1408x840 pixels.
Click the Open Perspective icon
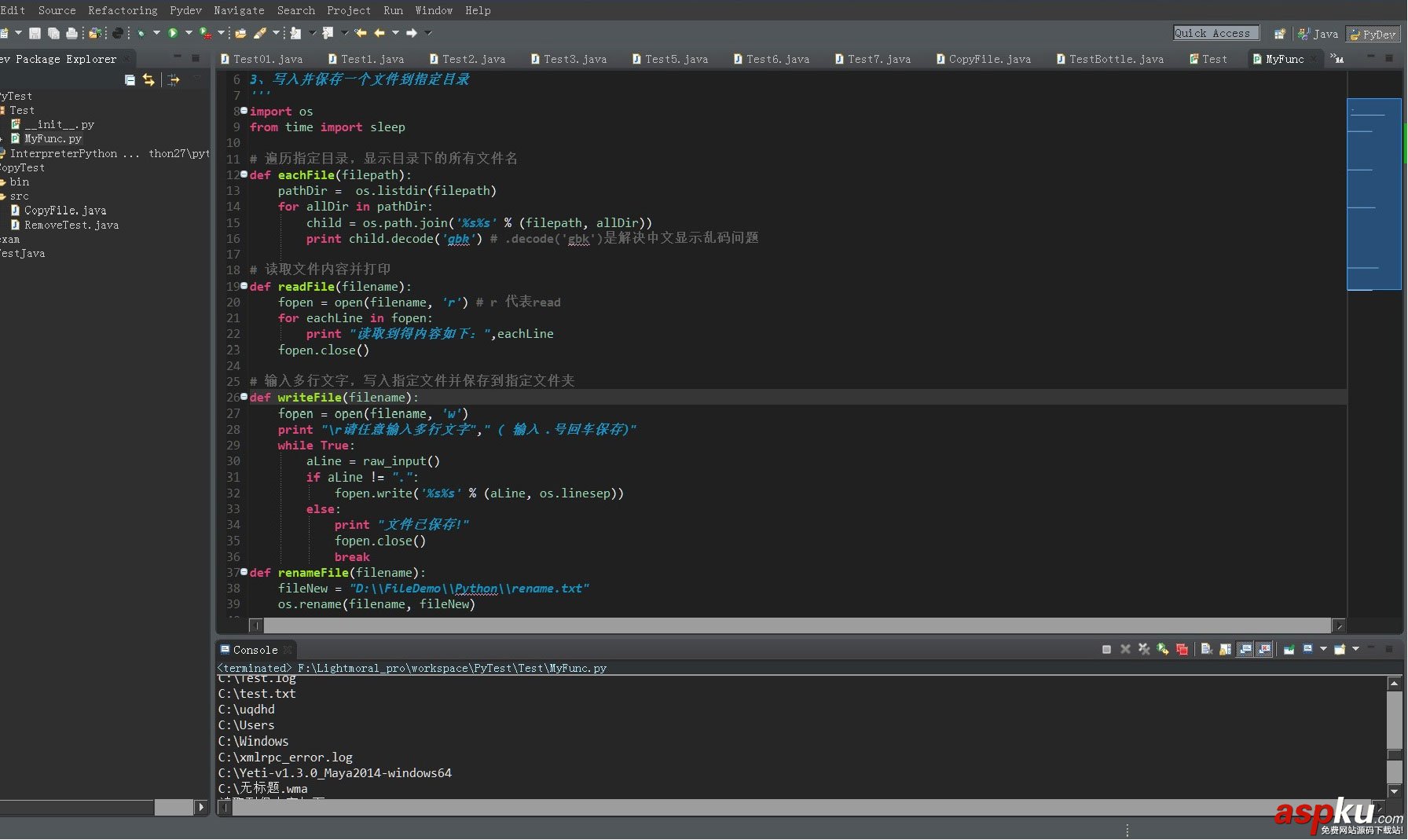(1279, 34)
